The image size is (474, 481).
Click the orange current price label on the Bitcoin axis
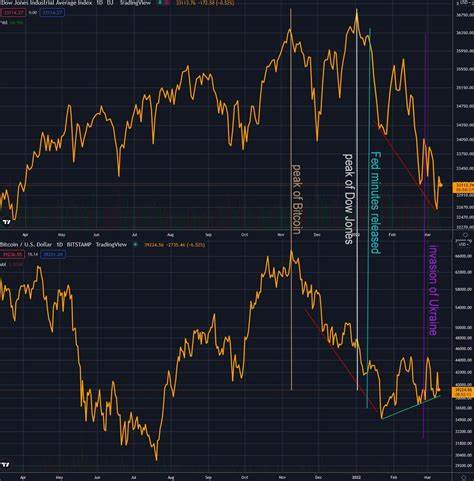pos(463,392)
